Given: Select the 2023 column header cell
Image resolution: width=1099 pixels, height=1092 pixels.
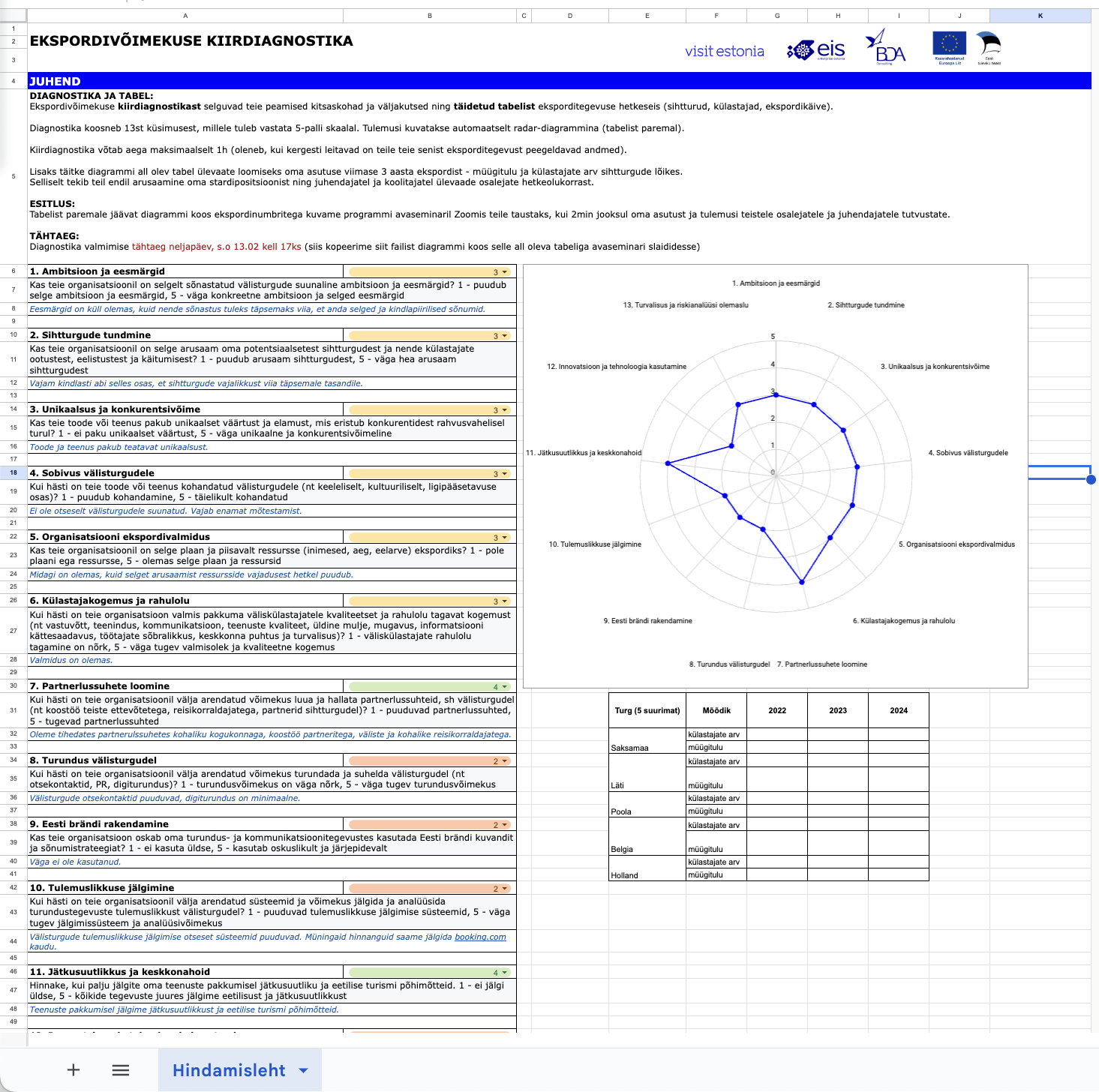Looking at the screenshot, I should pos(838,710).
